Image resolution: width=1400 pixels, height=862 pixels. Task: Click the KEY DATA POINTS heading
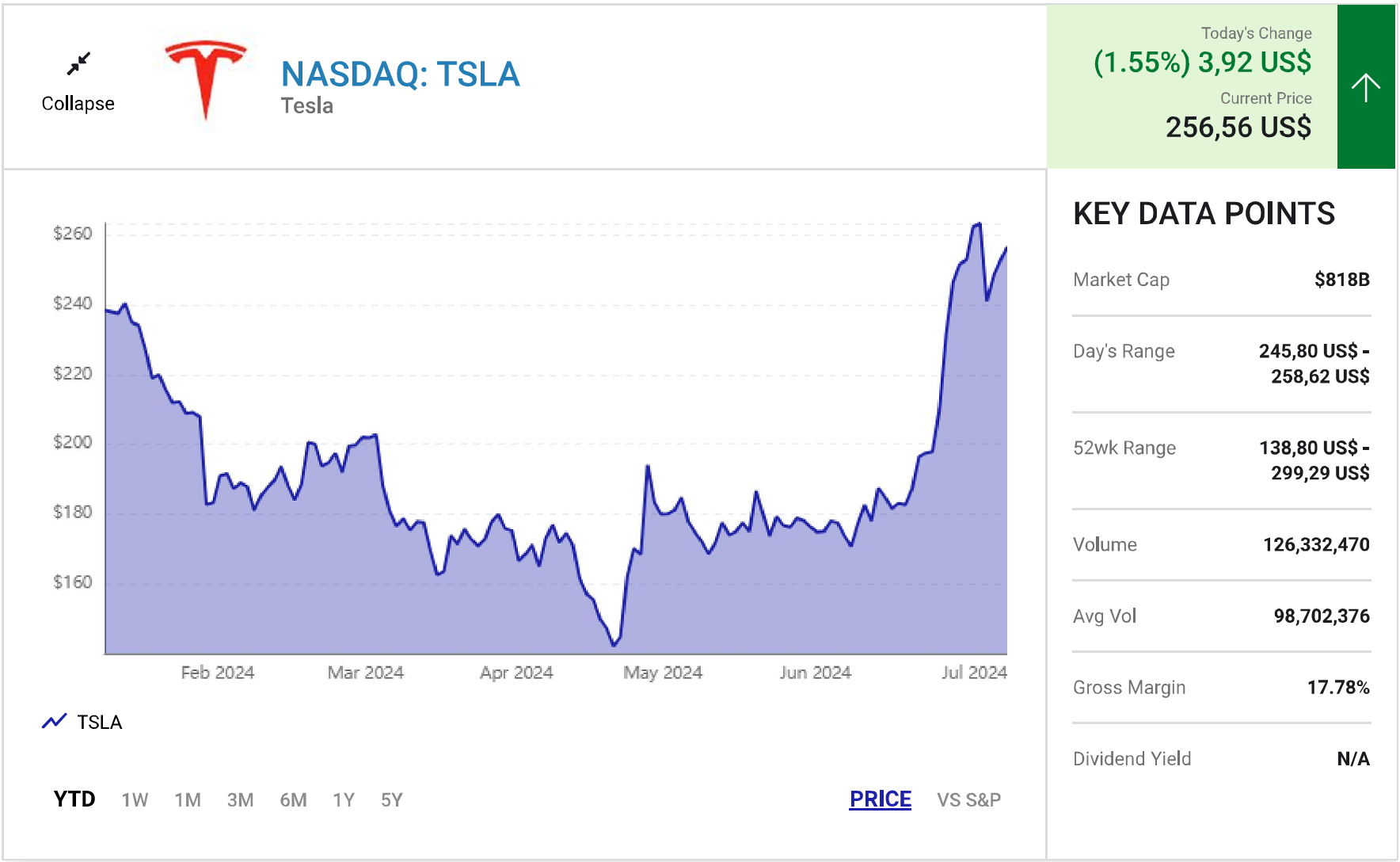(x=1204, y=214)
